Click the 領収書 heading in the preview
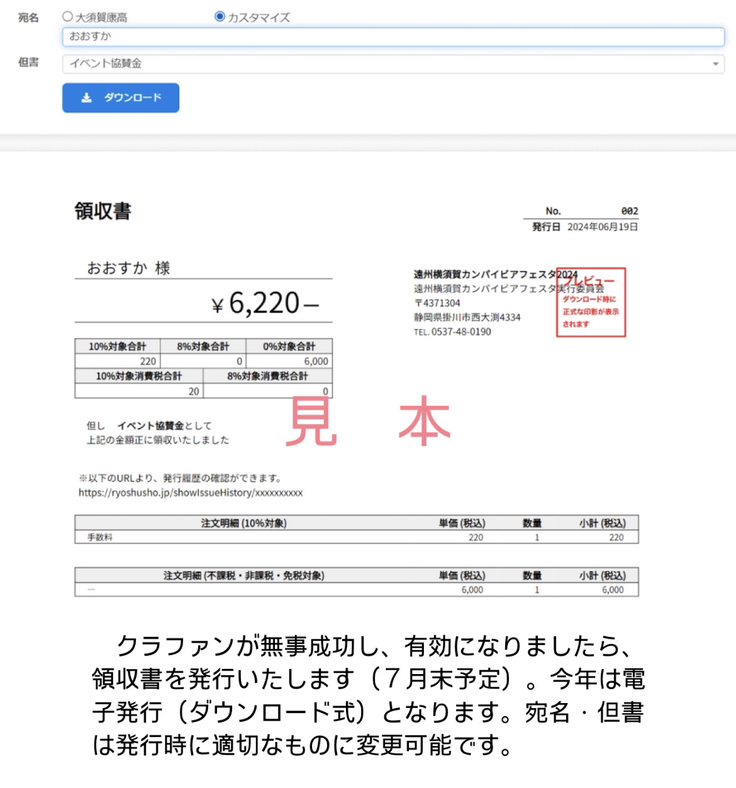736x788 pixels. pos(102,211)
